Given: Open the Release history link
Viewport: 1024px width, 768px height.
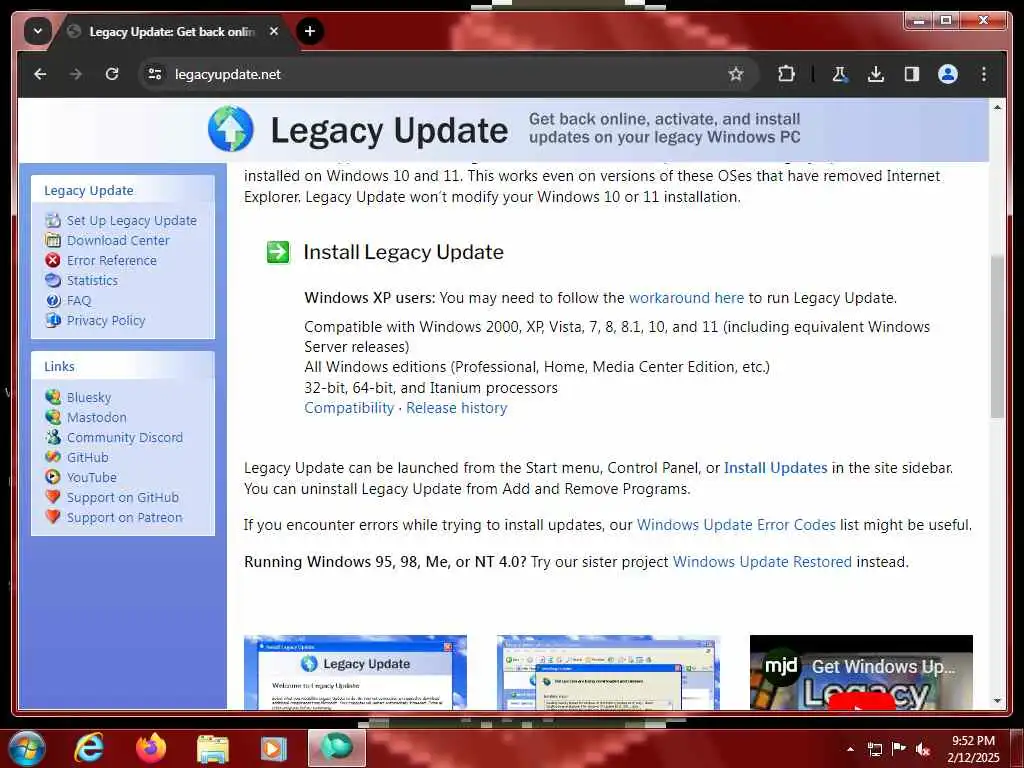Looking at the screenshot, I should (456, 408).
